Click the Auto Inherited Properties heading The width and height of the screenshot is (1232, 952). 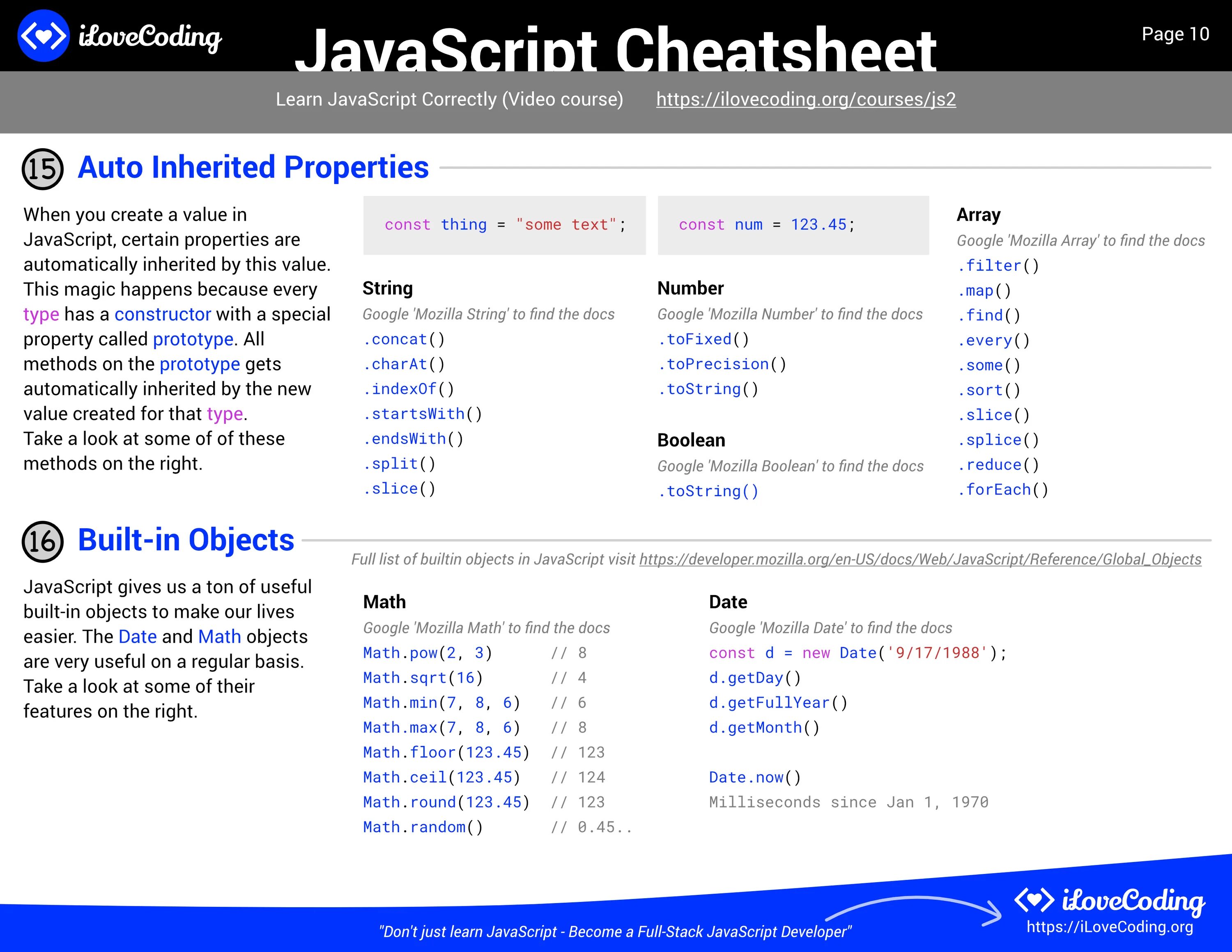pyautogui.click(x=253, y=168)
